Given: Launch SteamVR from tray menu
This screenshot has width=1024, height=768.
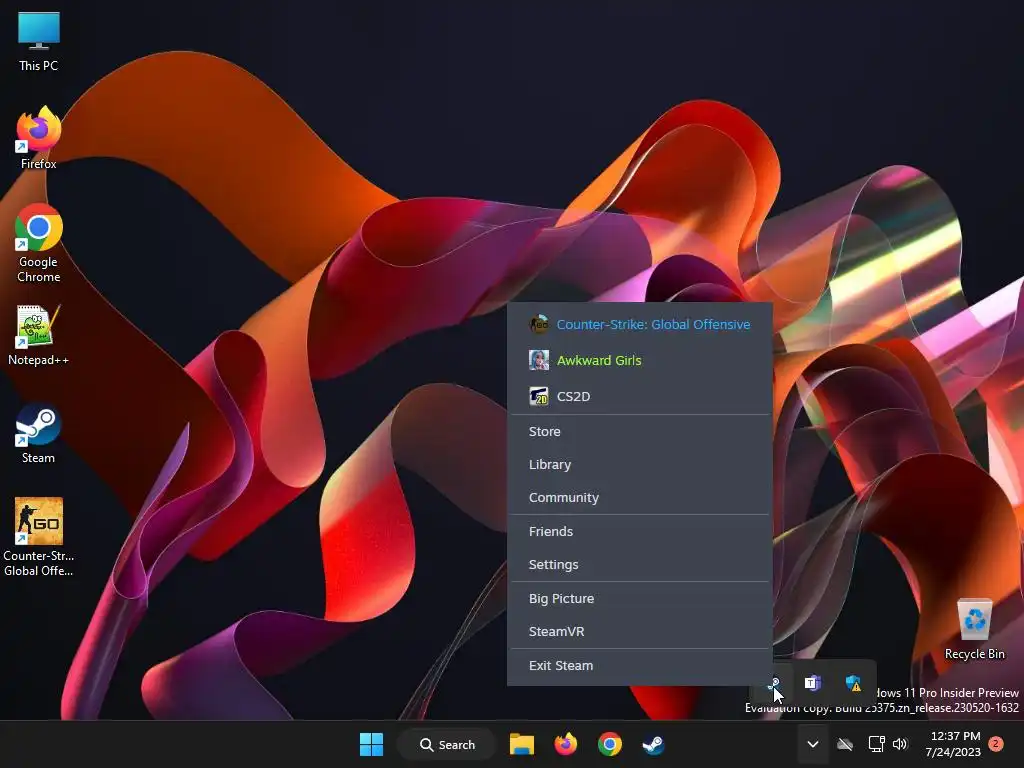Looking at the screenshot, I should click(x=639, y=632).
